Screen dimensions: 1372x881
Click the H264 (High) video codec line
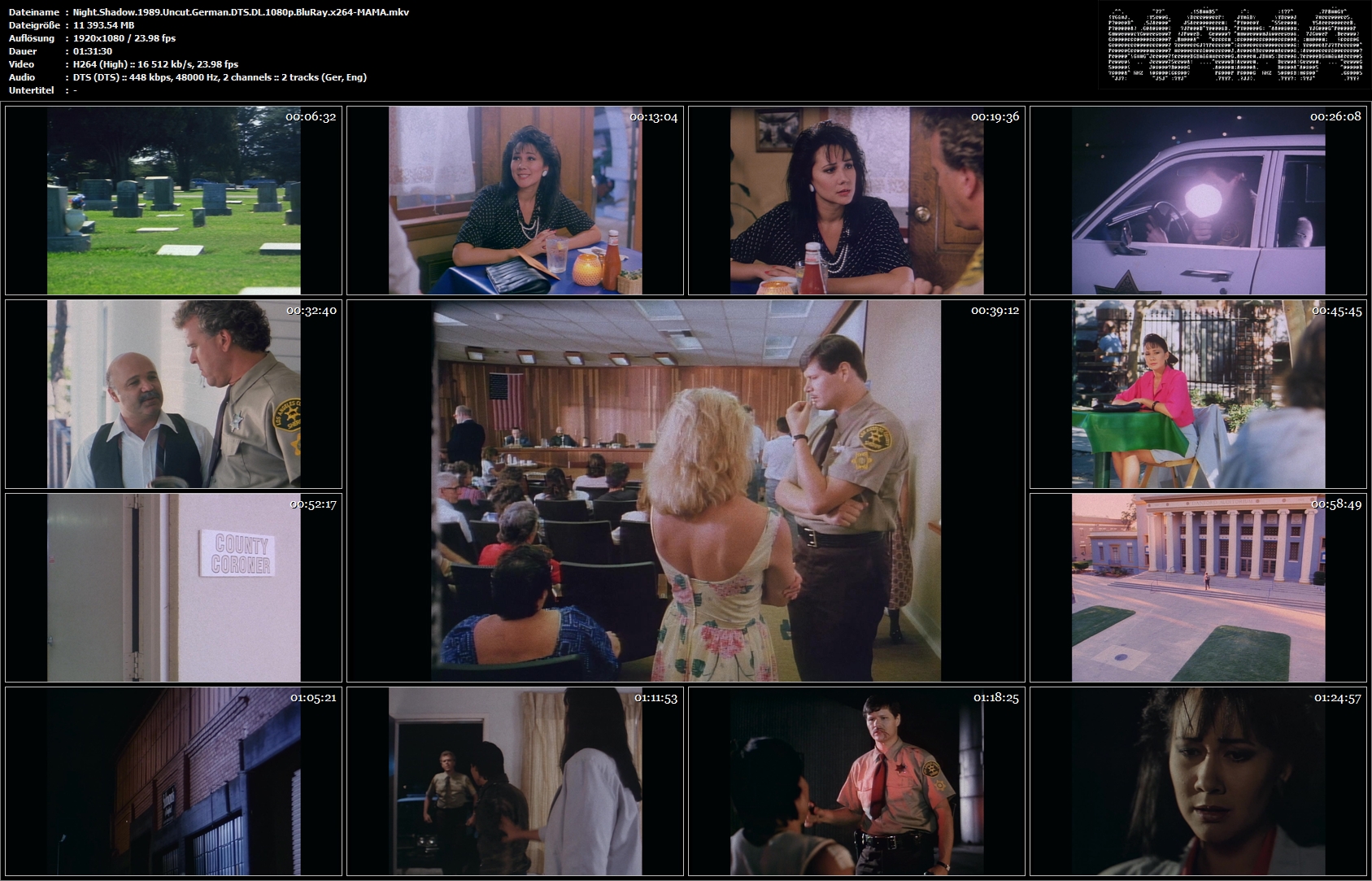tap(155, 64)
